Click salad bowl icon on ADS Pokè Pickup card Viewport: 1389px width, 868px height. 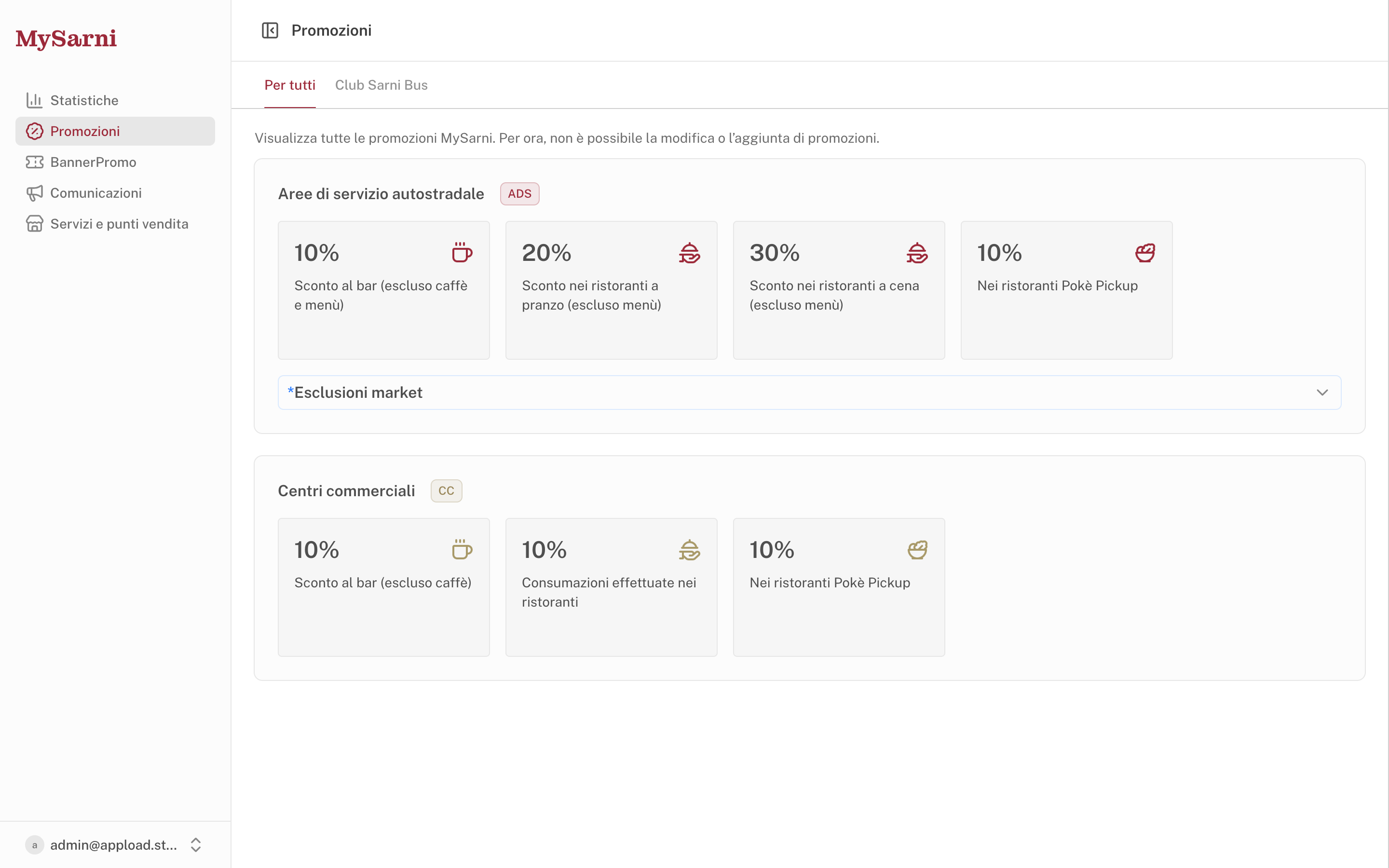pos(1145,253)
